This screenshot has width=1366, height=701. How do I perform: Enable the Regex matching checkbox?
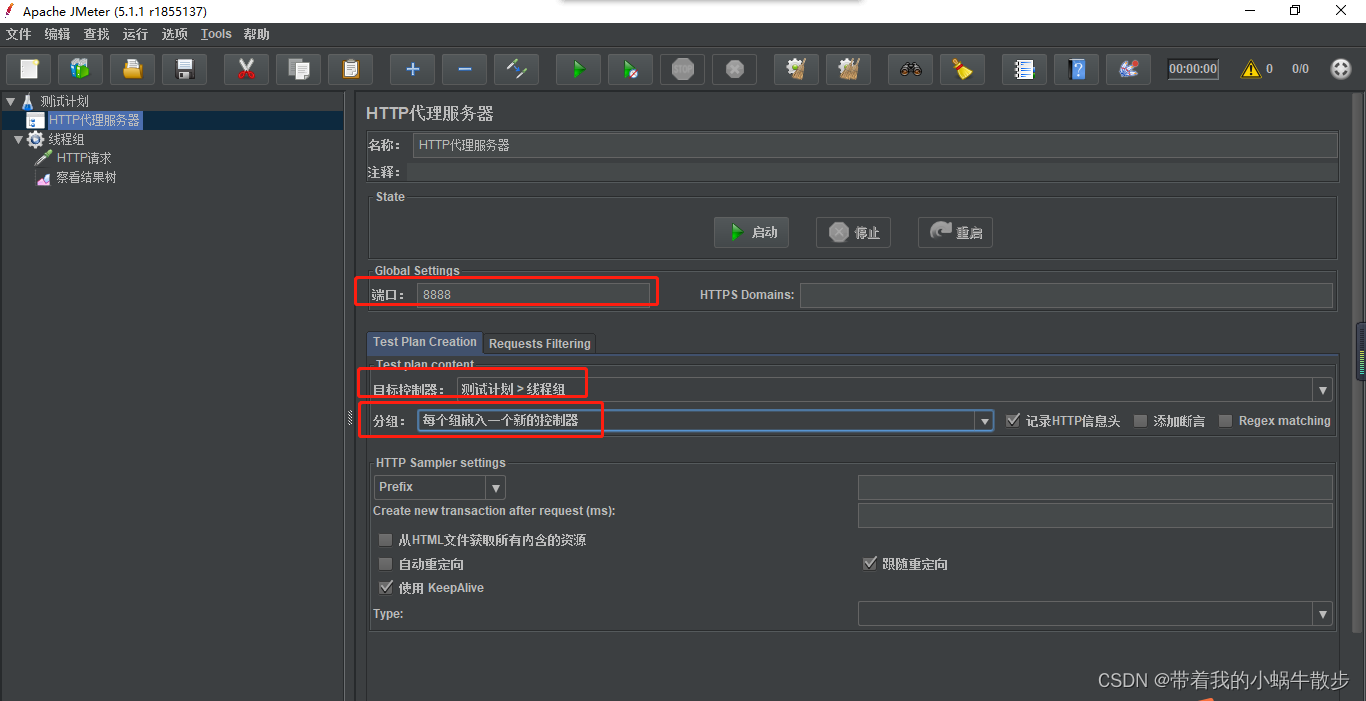[x=1225, y=421]
